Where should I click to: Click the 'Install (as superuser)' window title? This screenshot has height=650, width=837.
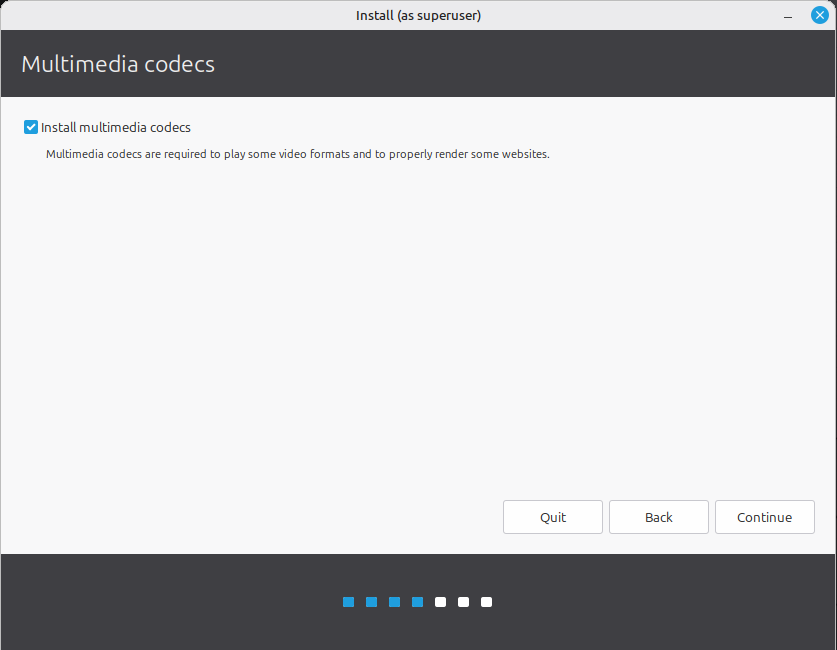(x=418, y=15)
